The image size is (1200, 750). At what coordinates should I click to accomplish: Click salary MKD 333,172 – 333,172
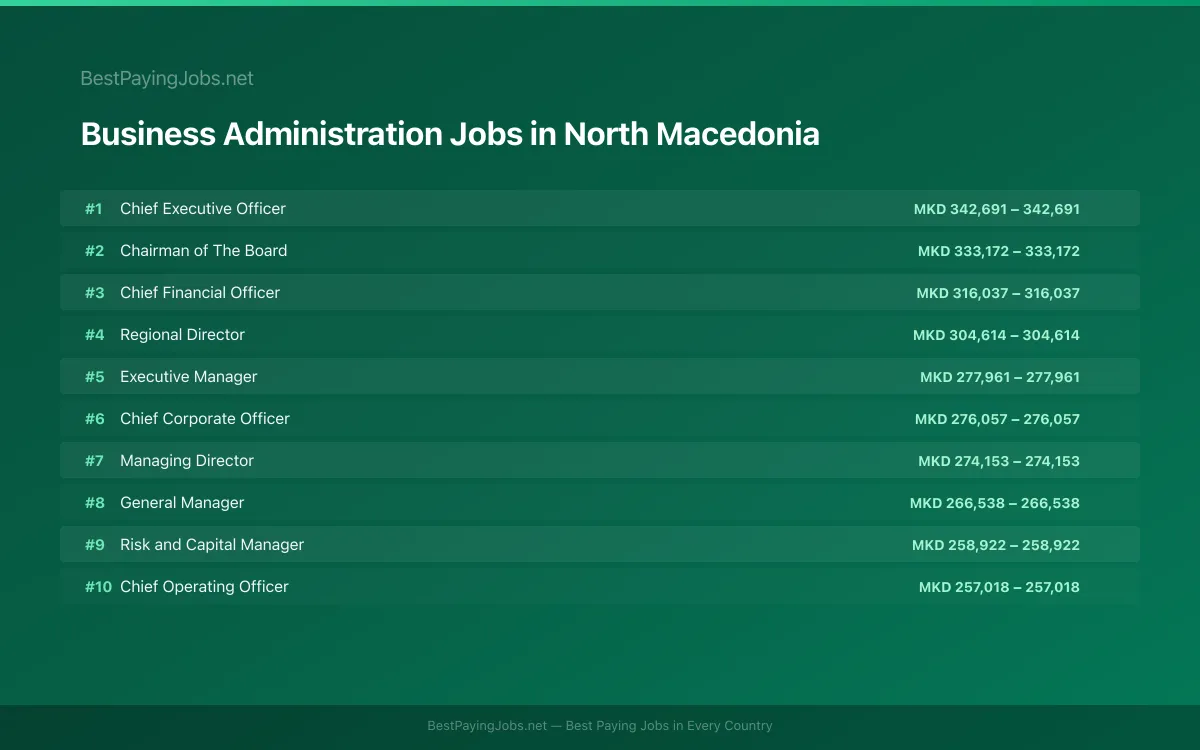999,251
